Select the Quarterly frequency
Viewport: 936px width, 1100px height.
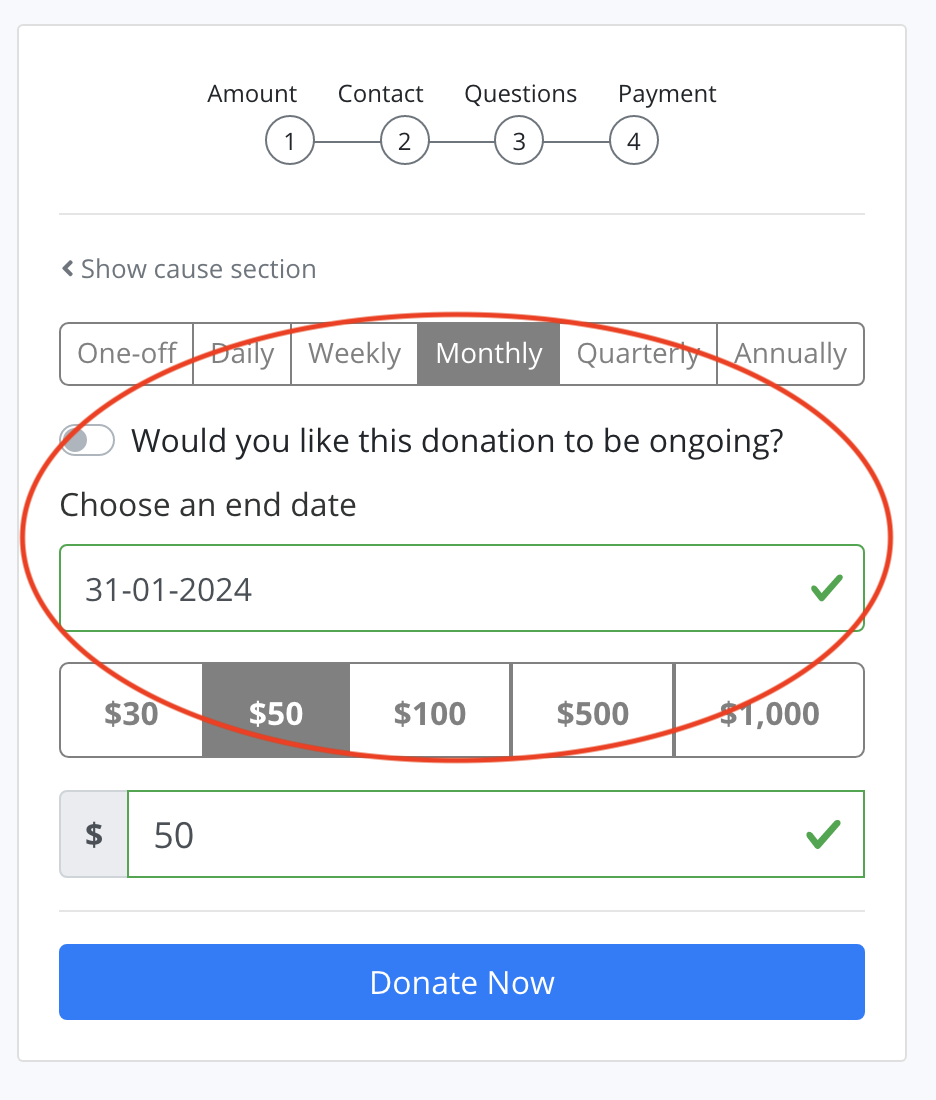(x=637, y=353)
